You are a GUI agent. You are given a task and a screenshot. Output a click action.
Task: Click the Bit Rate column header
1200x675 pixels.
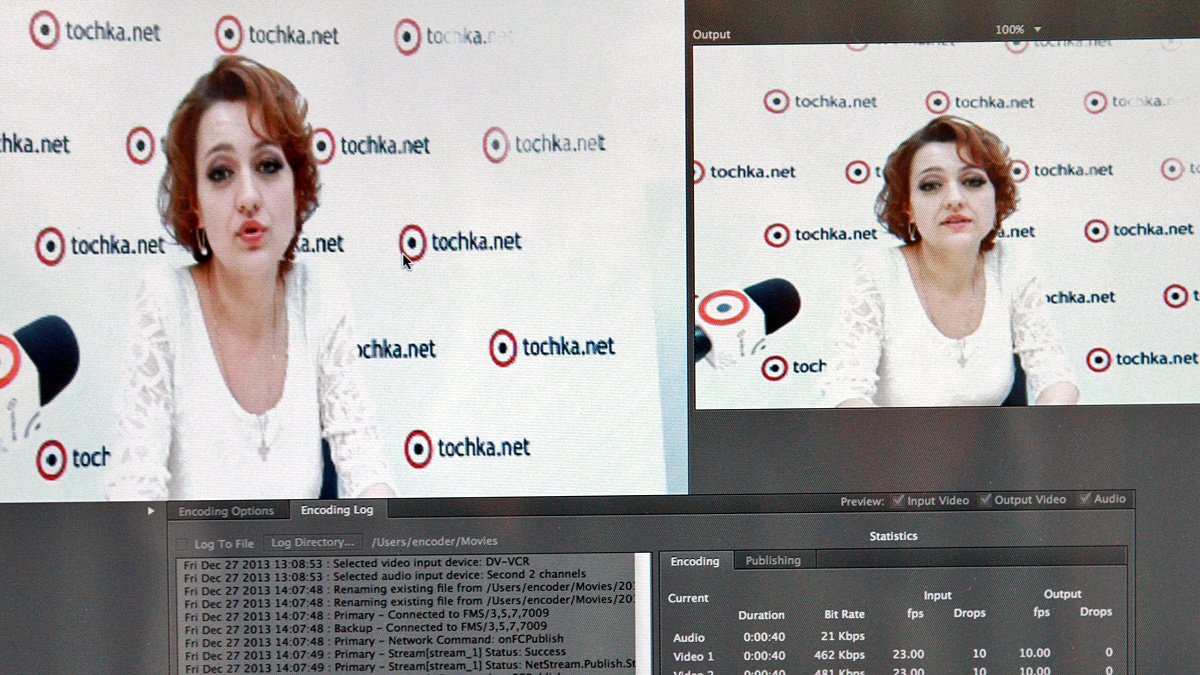point(844,614)
